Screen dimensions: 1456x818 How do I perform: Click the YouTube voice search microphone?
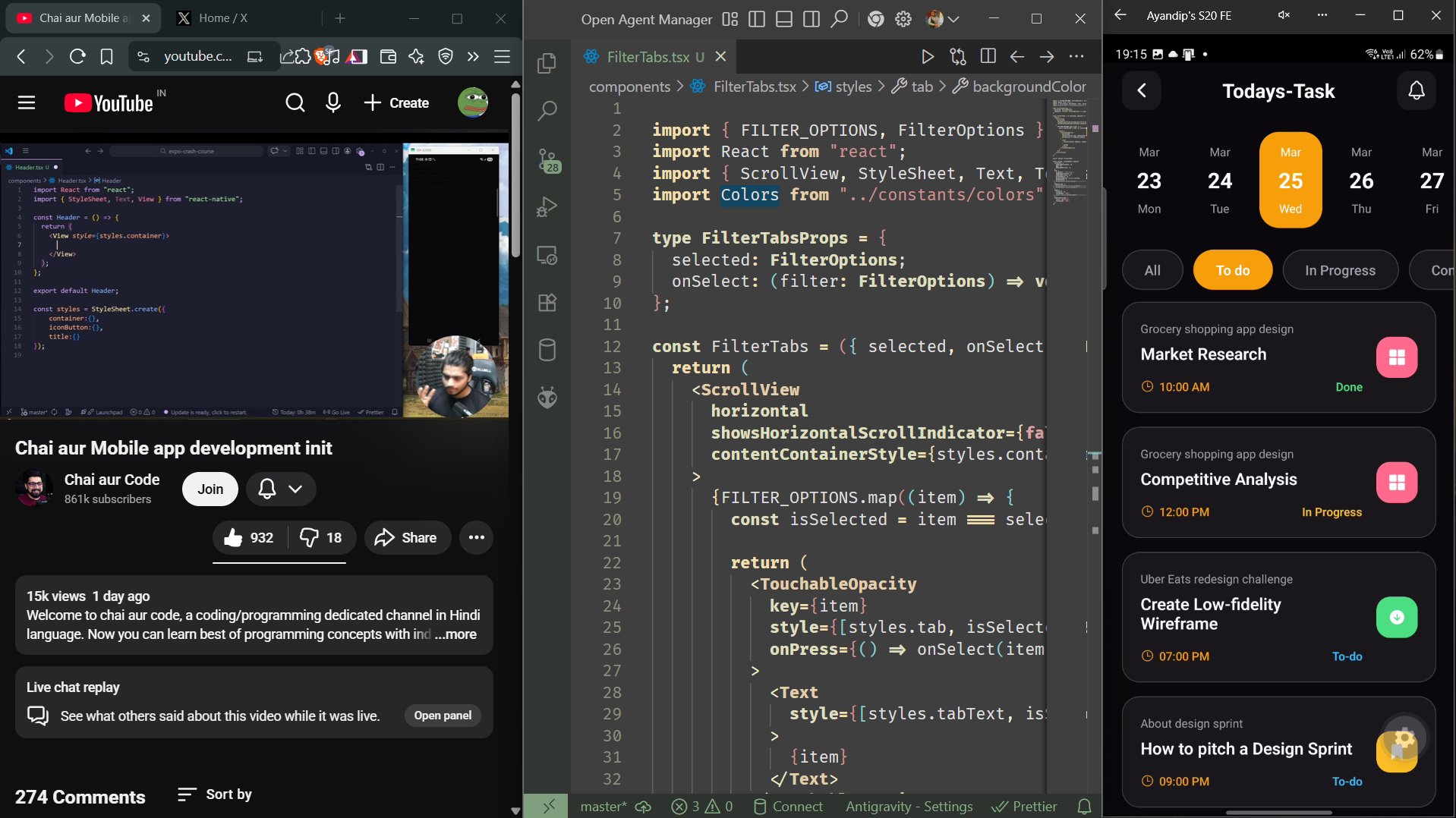point(332,102)
